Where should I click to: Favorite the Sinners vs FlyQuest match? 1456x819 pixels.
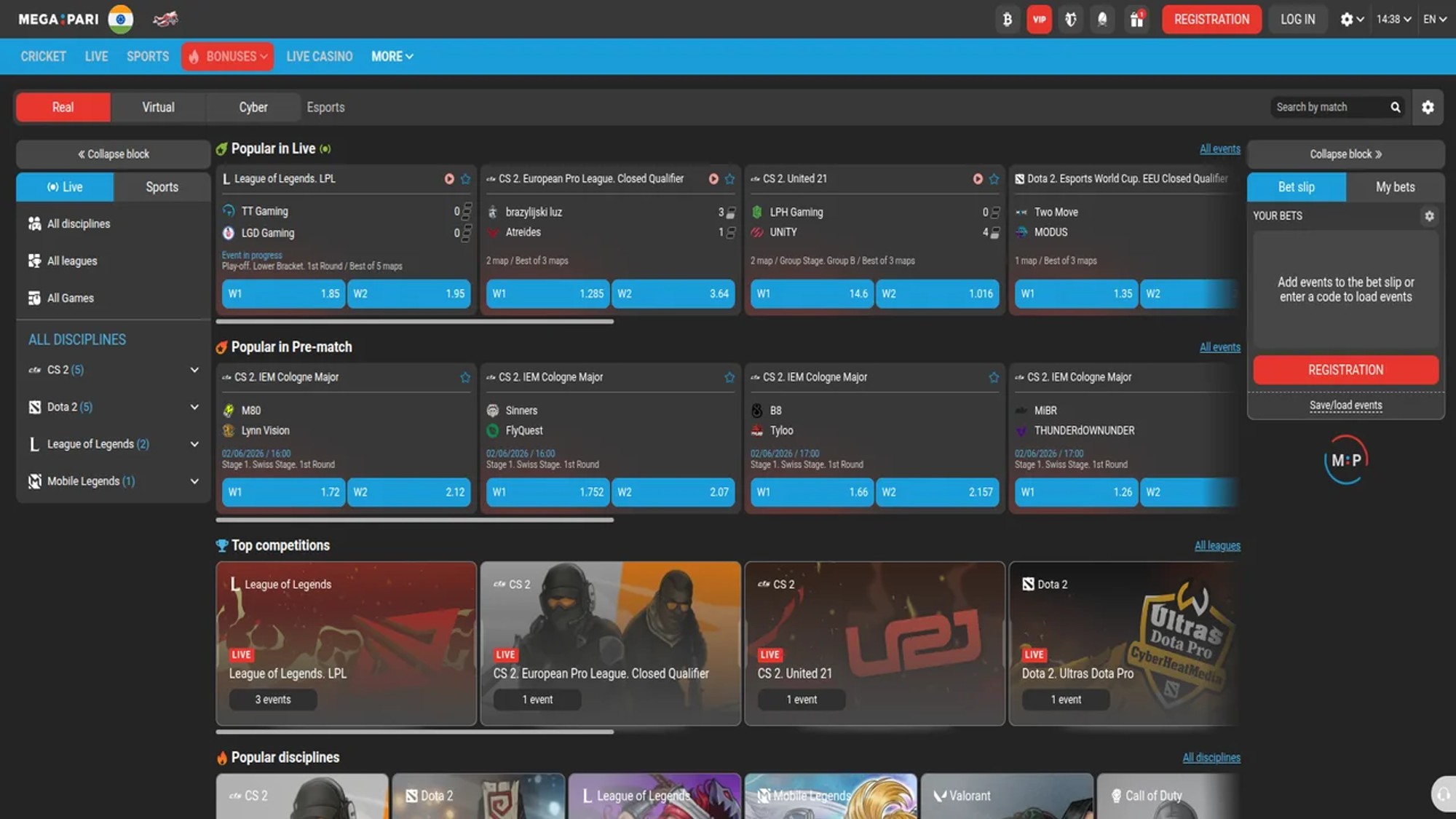pyautogui.click(x=729, y=377)
